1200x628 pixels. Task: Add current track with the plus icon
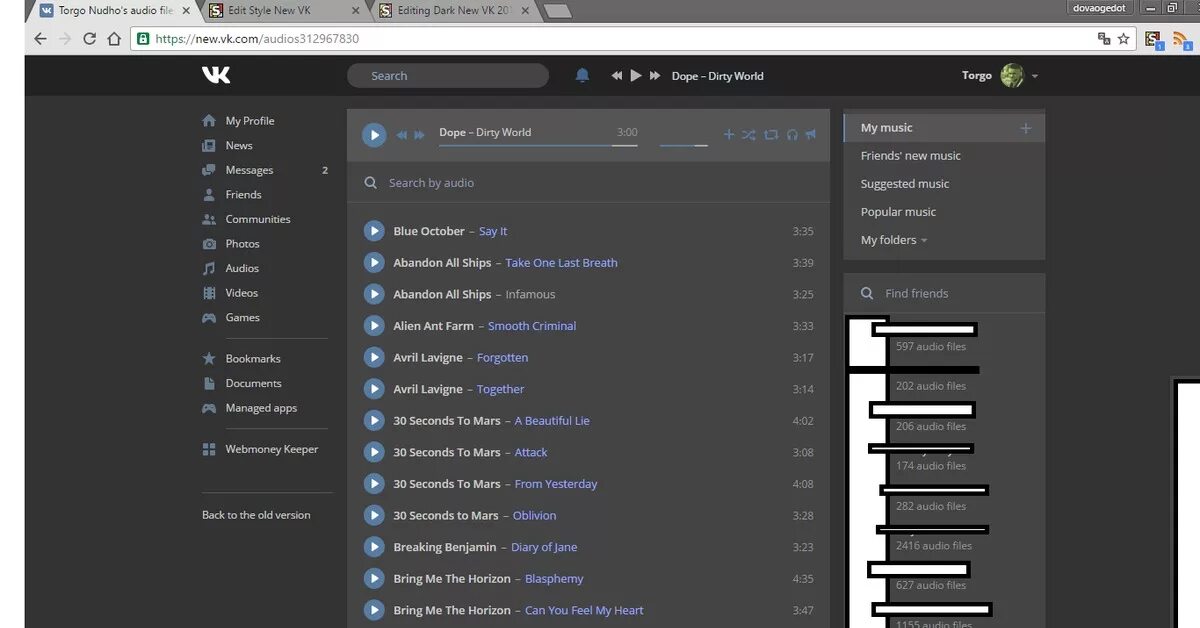click(x=729, y=134)
